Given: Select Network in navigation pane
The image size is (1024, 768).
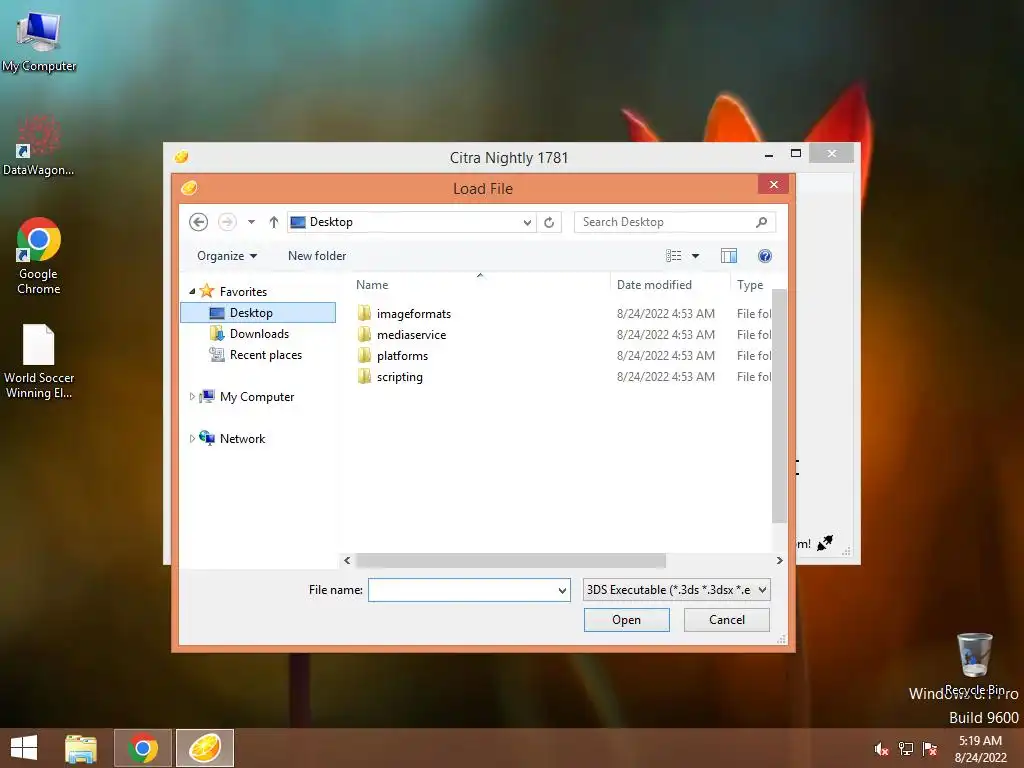Looking at the screenshot, I should pyautogui.click(x=242, y=439).
